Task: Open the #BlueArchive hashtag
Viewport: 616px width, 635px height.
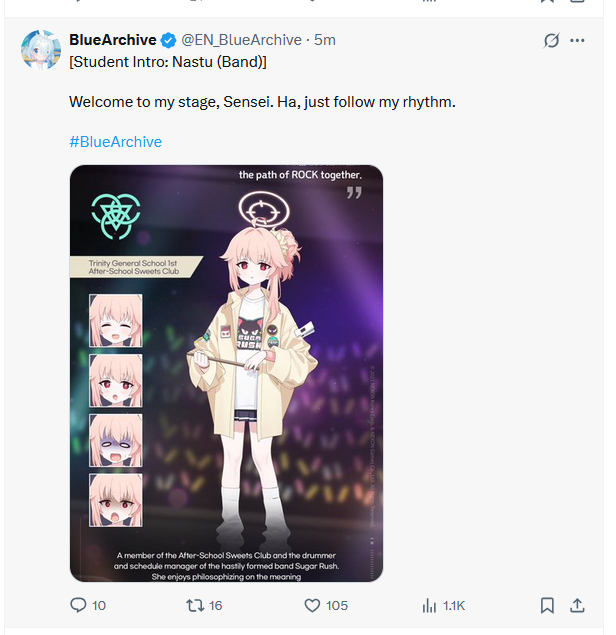Action: tap(115, 142)
